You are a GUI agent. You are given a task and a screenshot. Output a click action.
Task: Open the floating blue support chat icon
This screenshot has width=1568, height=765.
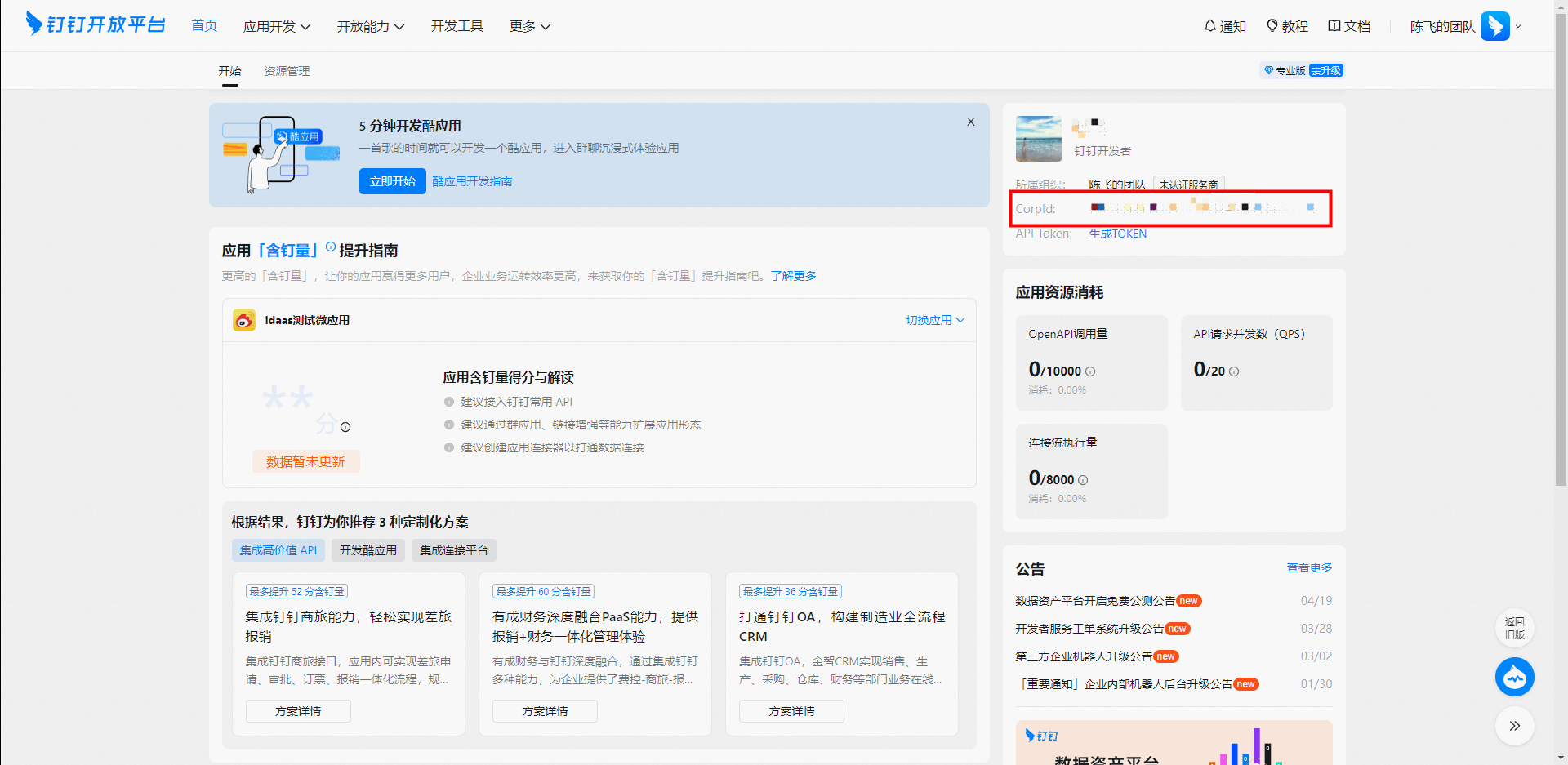pos(1514,677)
